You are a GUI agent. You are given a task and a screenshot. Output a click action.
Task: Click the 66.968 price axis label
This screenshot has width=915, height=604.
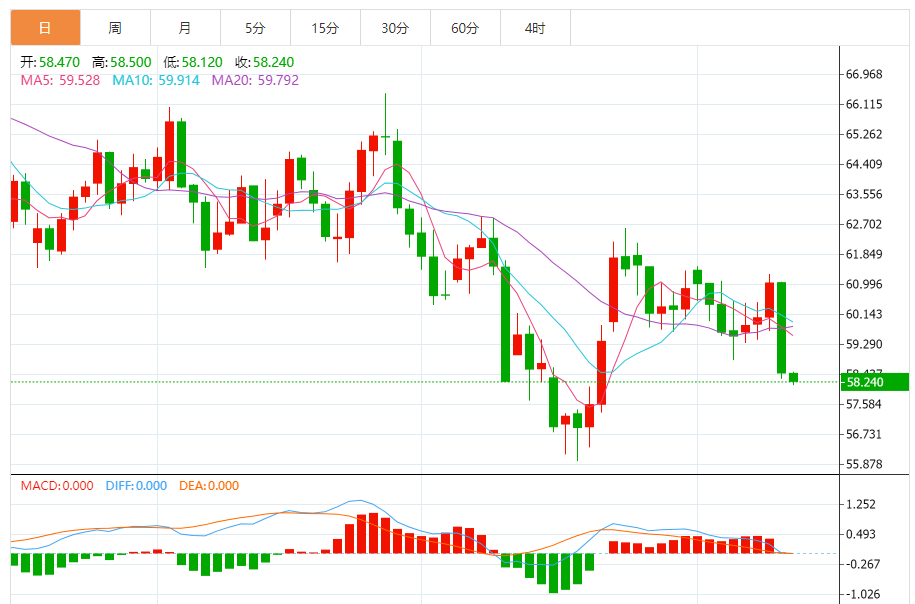click(x=864, y=74)
